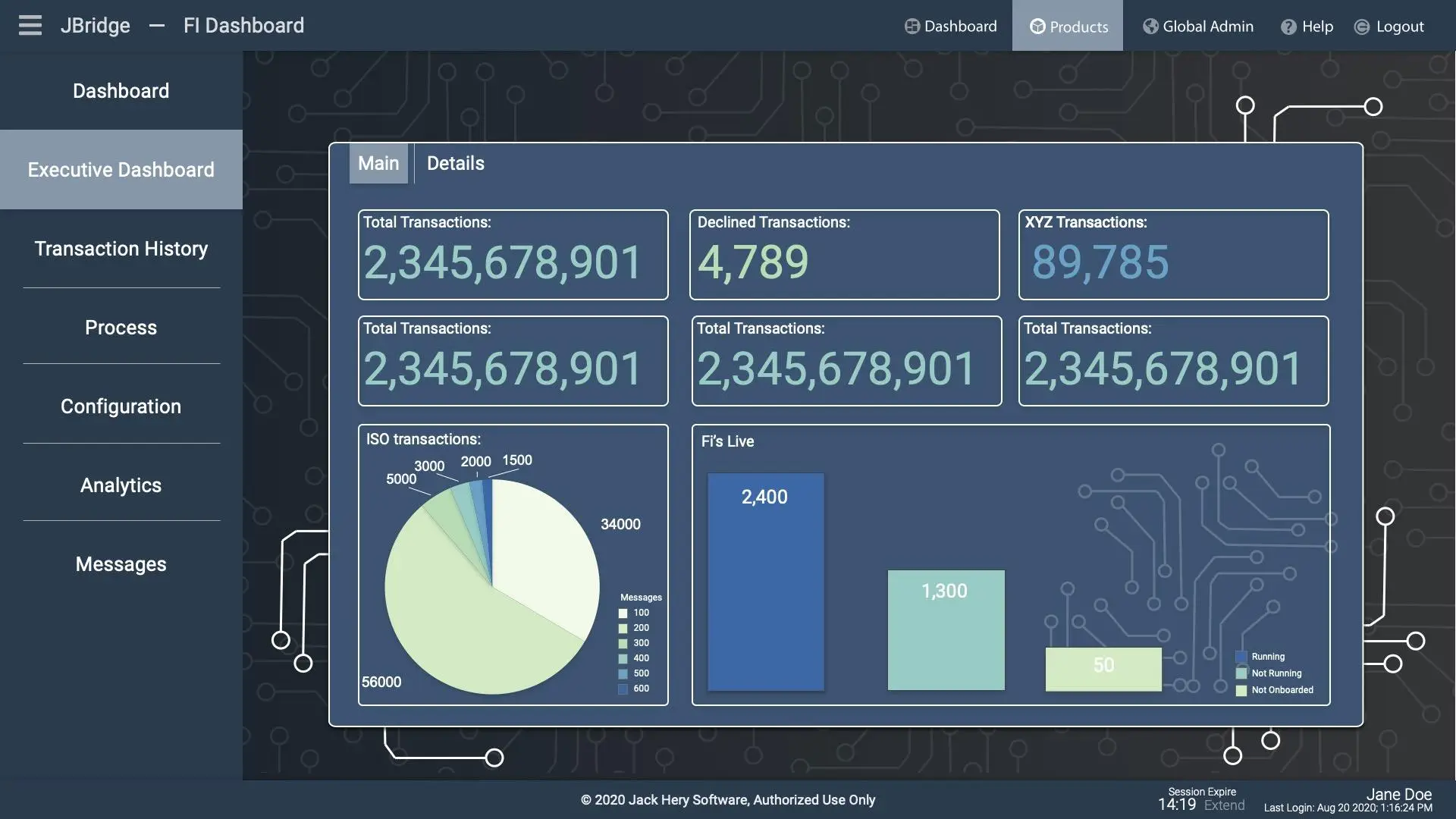This screenshot has width=1456, height=819.
Task: Click the Products cube icon
Action: tap(1037, 27)
